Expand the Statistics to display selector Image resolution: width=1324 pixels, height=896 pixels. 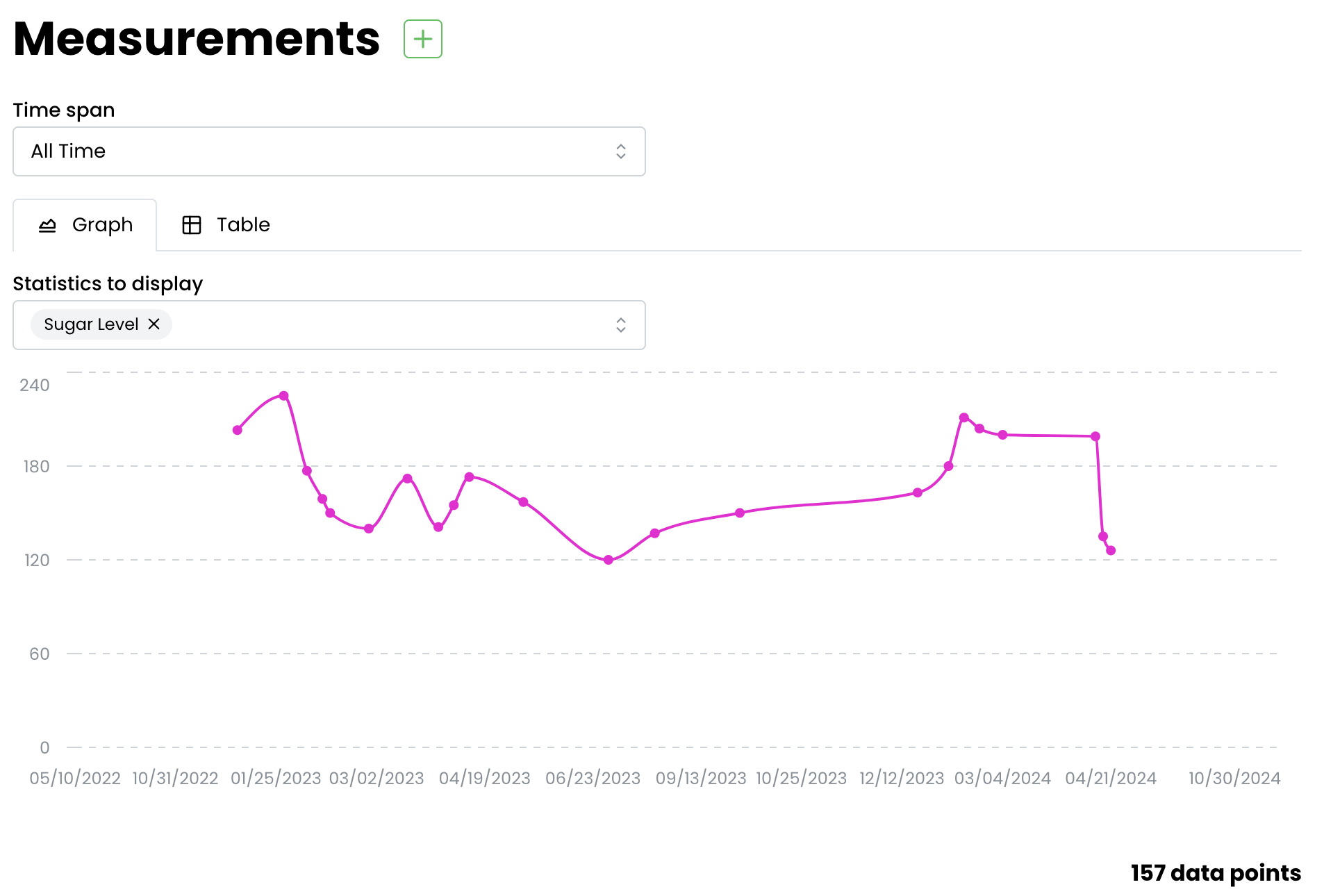tap(329, 325)
